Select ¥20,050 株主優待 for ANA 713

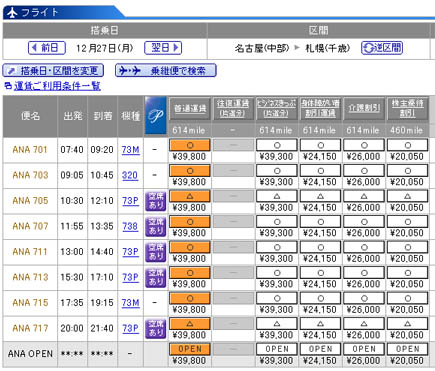point(407,273)
